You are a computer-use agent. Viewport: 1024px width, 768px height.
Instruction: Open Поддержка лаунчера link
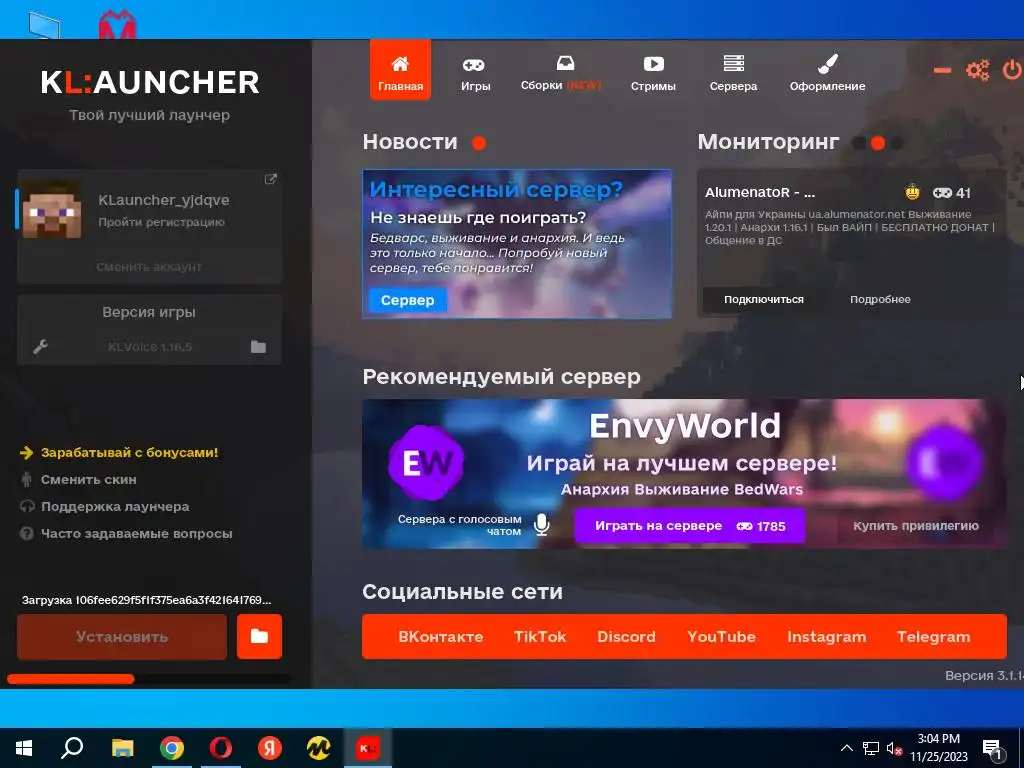(x=115, y=506)
